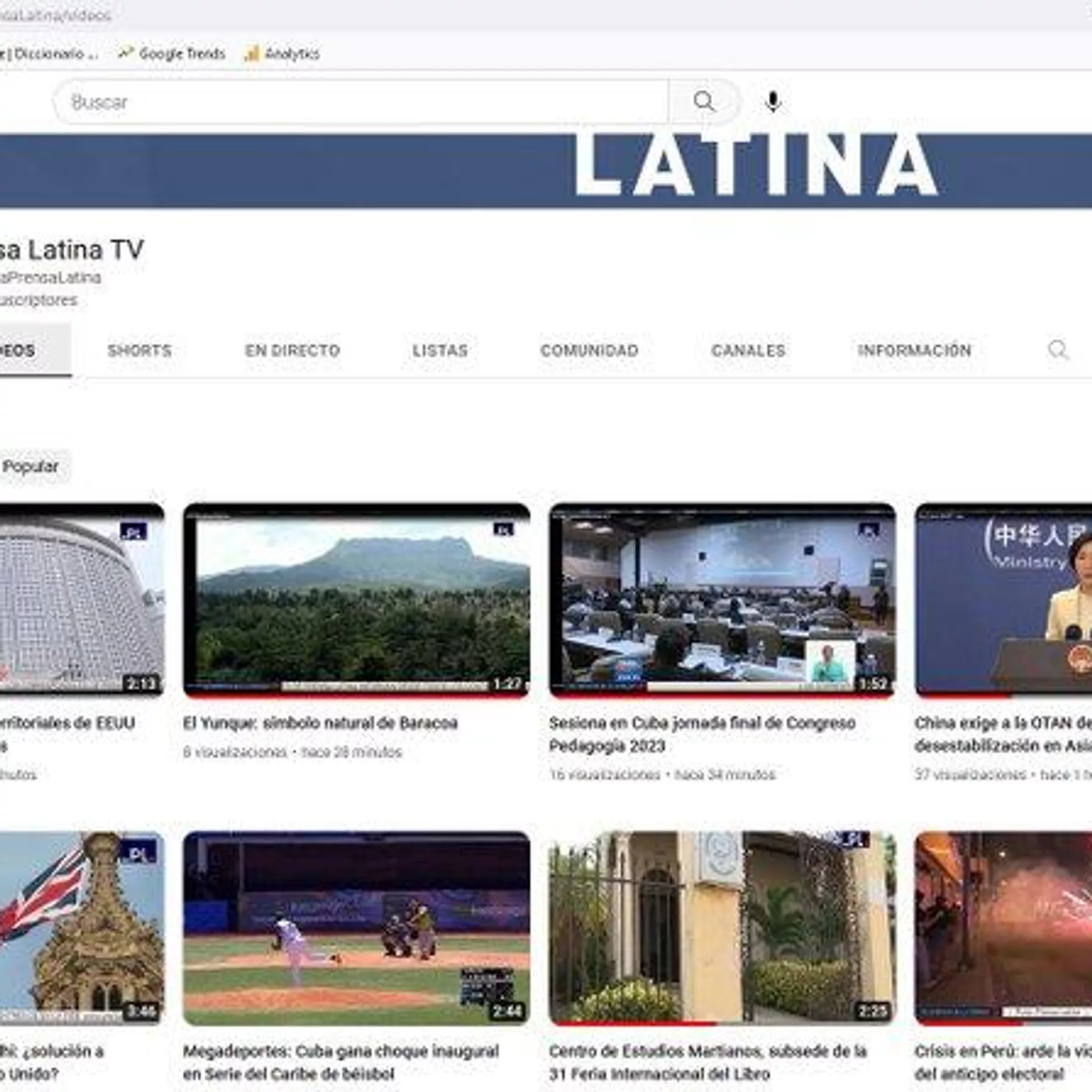Viewport: 1092px width, 1092px height.
Task: Open the Canales tab
Action: point(748,350)
